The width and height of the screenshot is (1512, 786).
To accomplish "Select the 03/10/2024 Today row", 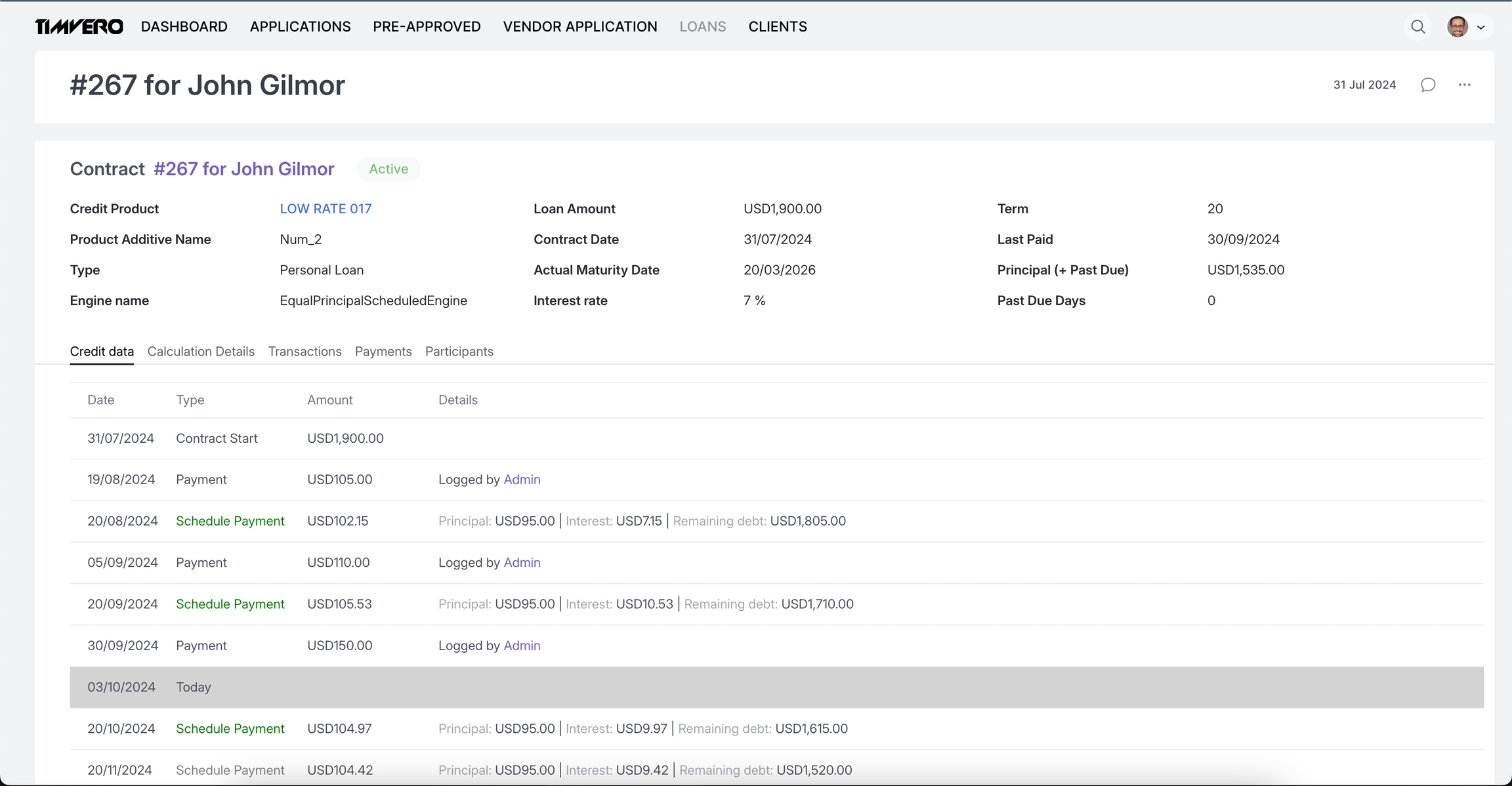I will (776, 687).
